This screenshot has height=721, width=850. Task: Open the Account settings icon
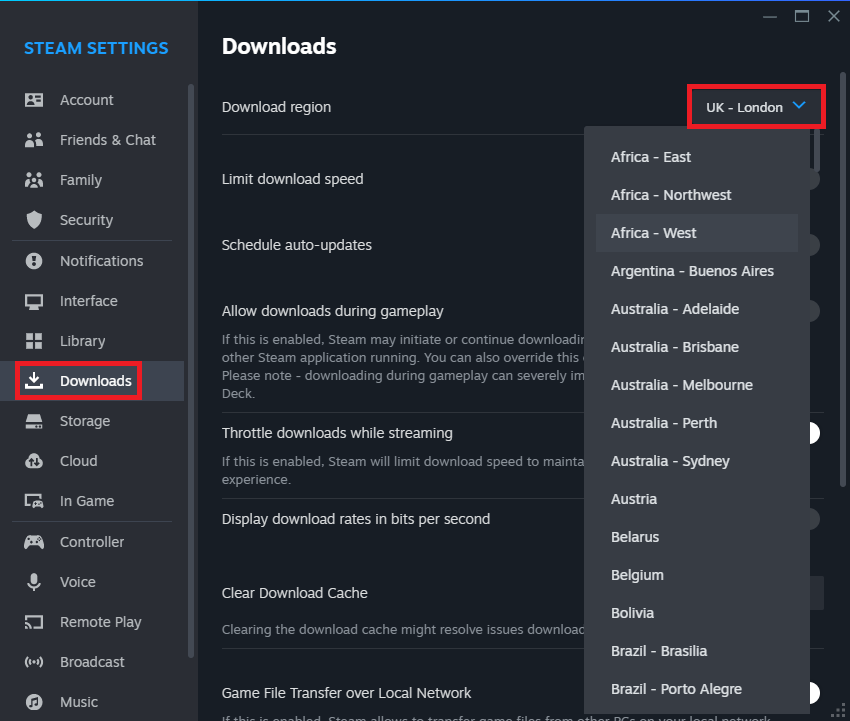(x=32, y=99)
